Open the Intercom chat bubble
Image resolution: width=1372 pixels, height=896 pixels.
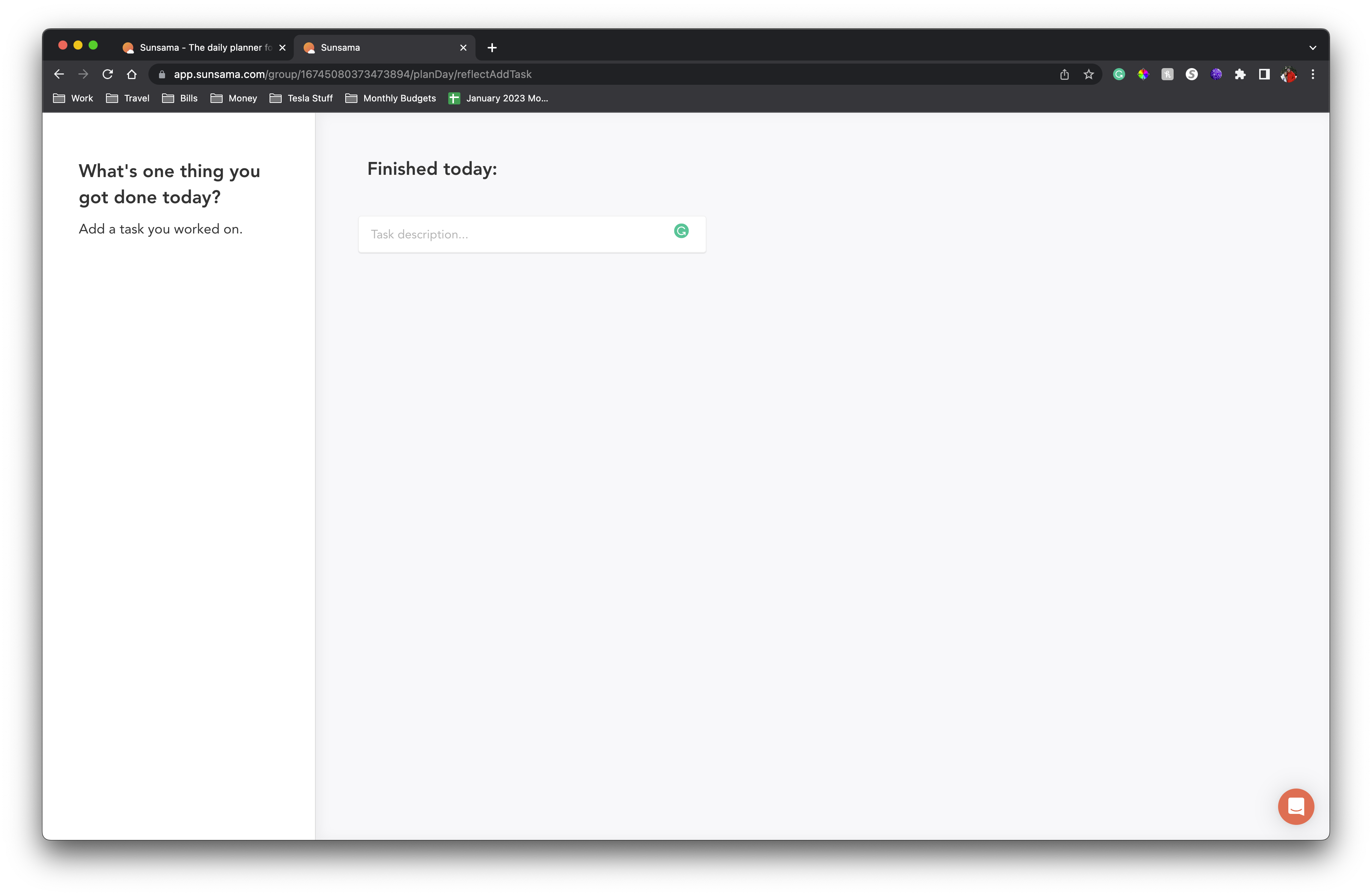[x=1295, y=806]
